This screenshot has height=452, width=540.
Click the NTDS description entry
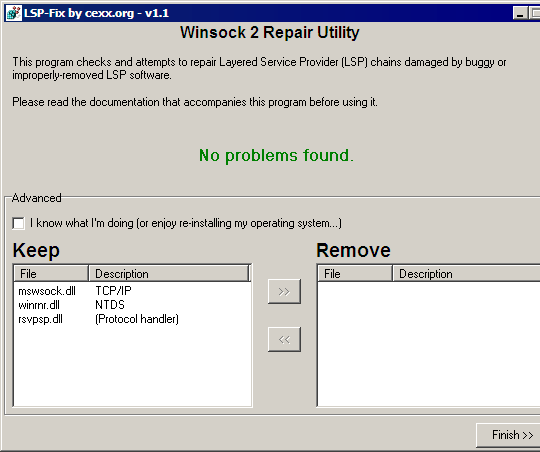click(x=110, y=305)
